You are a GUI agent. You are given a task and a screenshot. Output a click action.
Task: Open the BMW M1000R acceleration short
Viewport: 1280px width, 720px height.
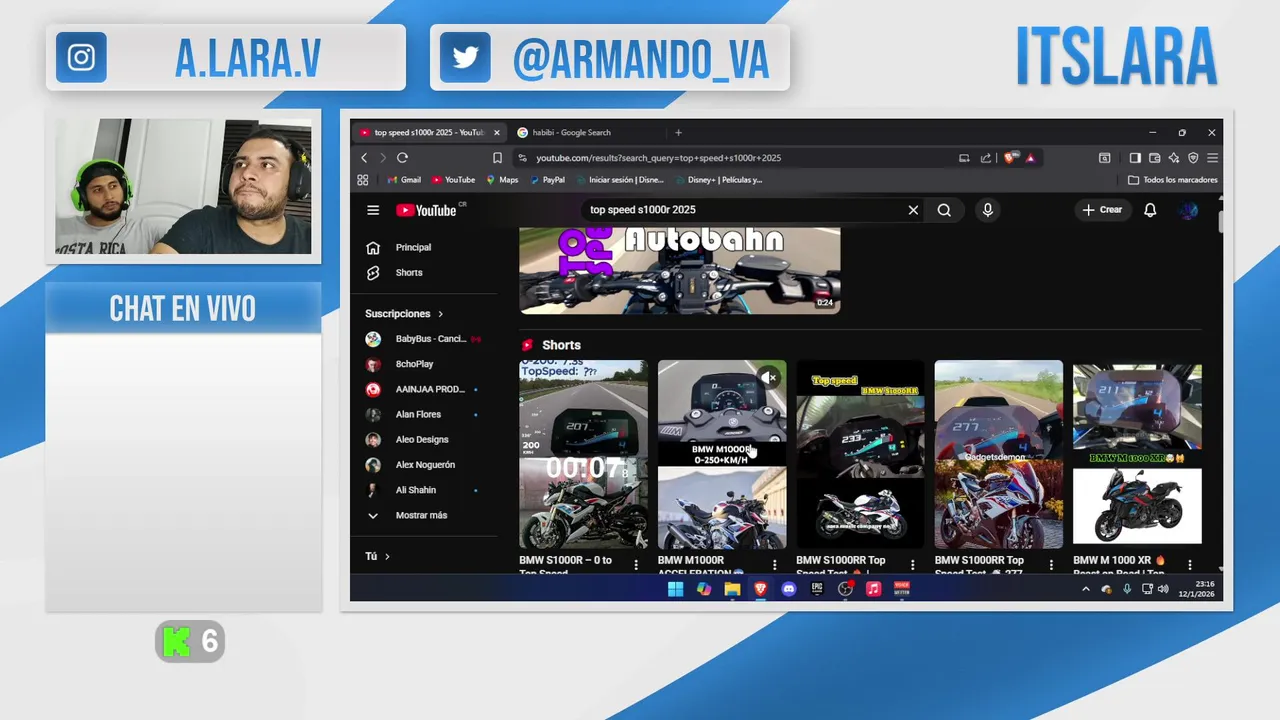click(x=722, y=454)
